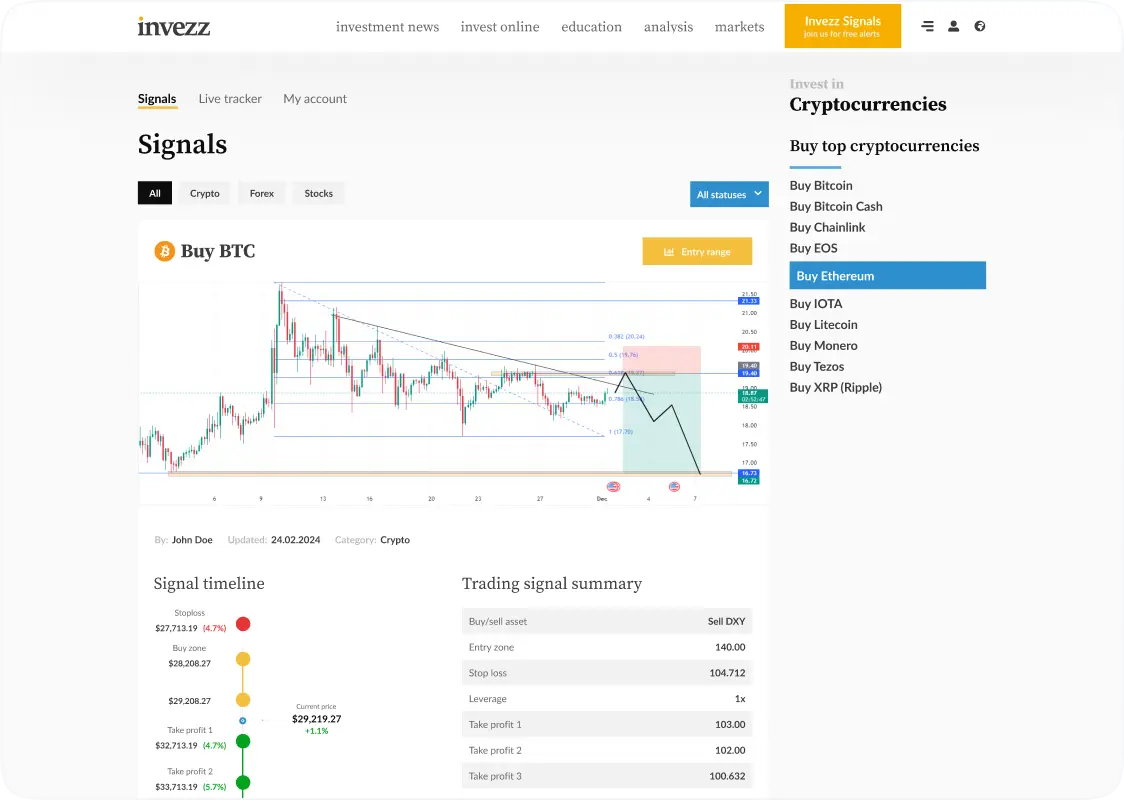The height and width of the screenshot is (800, 1124).
Task: Click the Crypto category value
Action: (x=395, y=540)
